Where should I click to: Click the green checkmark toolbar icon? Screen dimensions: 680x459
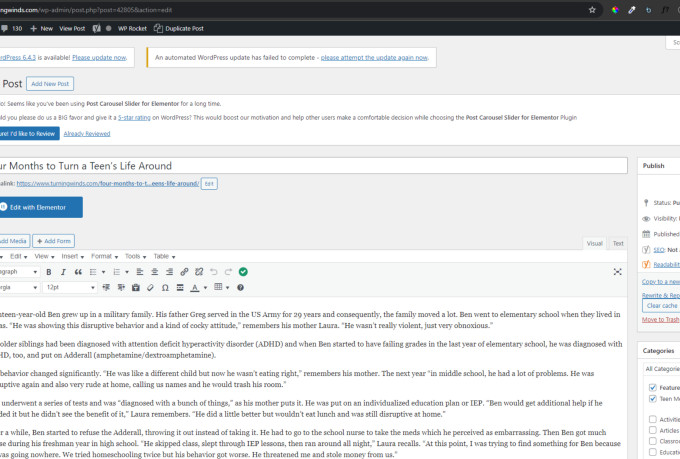[243, 272]
